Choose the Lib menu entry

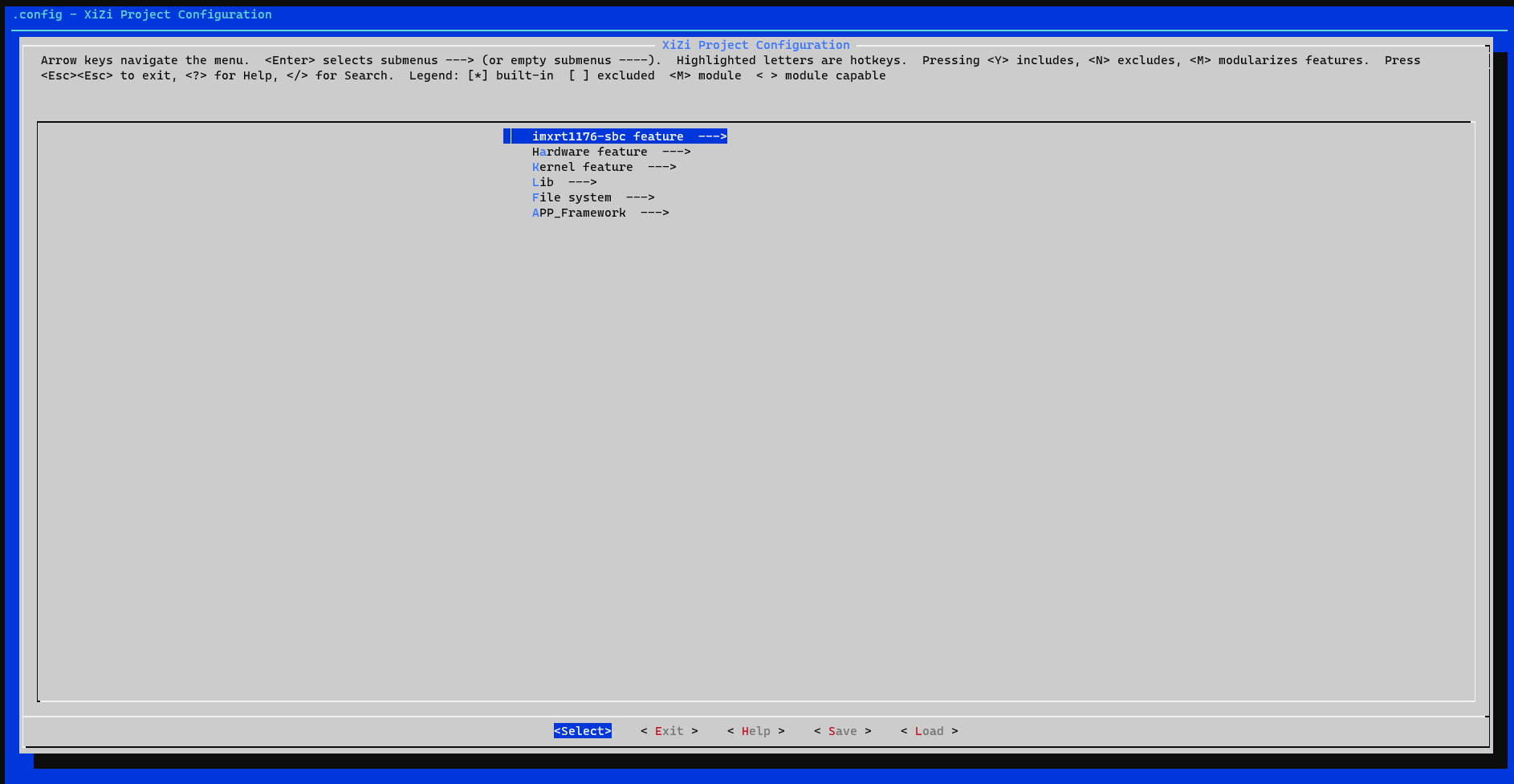coord(543,182)
